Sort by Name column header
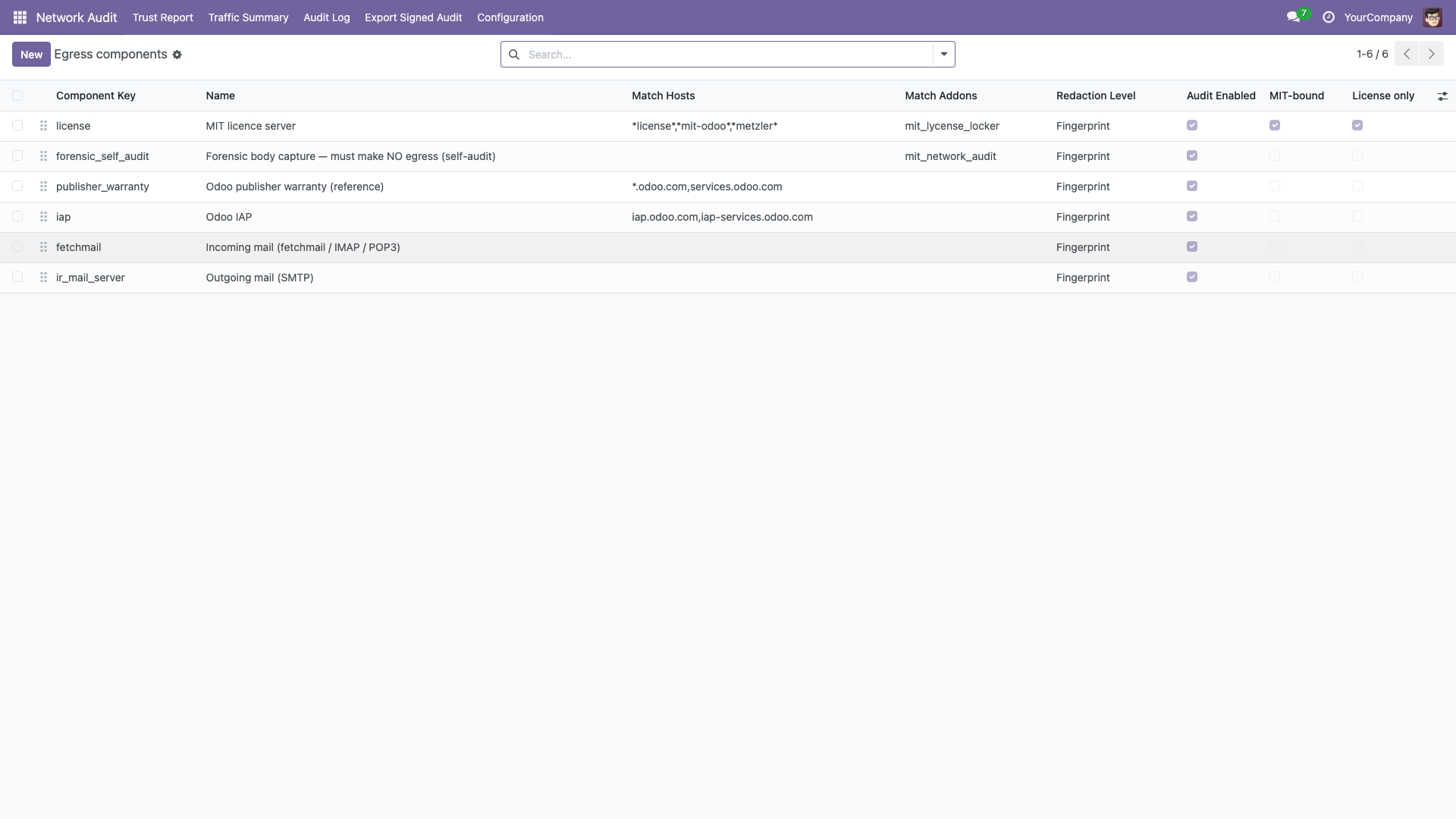Image resolution: width=1456 pixels, height=819 pixels. pyautogui.click(x=221, y=96)
